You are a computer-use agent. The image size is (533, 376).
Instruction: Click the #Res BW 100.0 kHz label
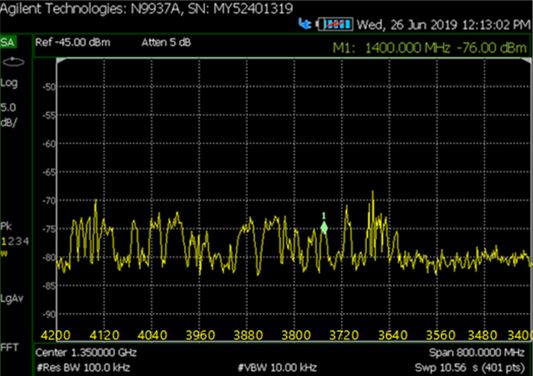click(x=83, y=368)
